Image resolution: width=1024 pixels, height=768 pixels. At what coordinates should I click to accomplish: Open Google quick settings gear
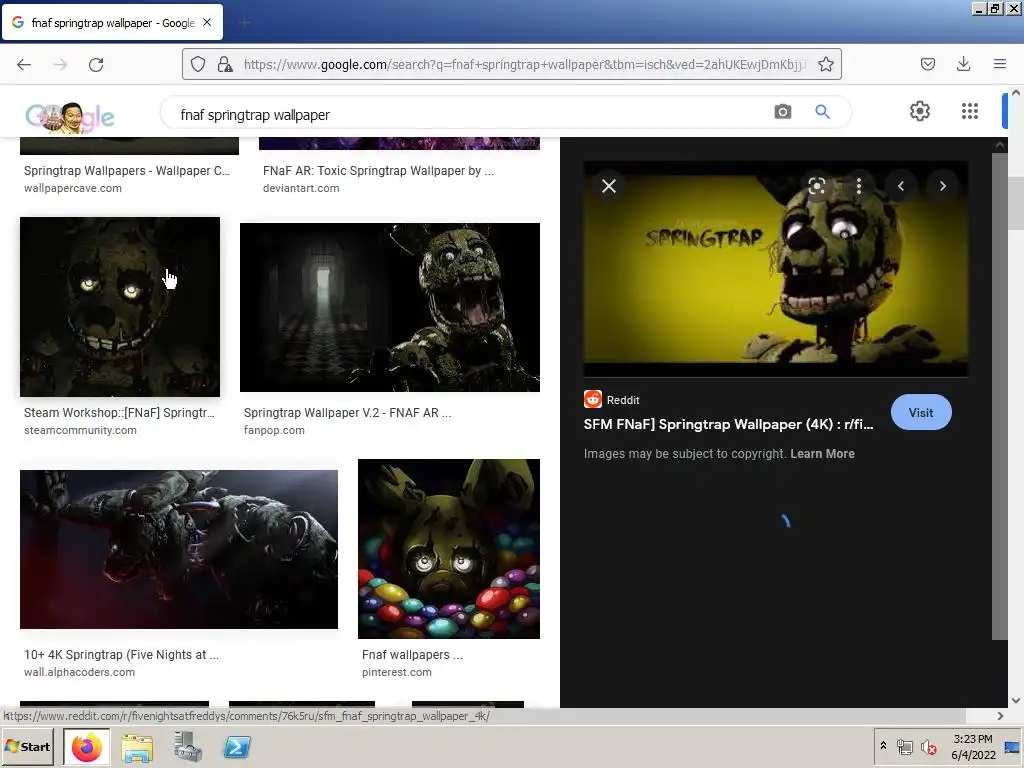[920, 111]
